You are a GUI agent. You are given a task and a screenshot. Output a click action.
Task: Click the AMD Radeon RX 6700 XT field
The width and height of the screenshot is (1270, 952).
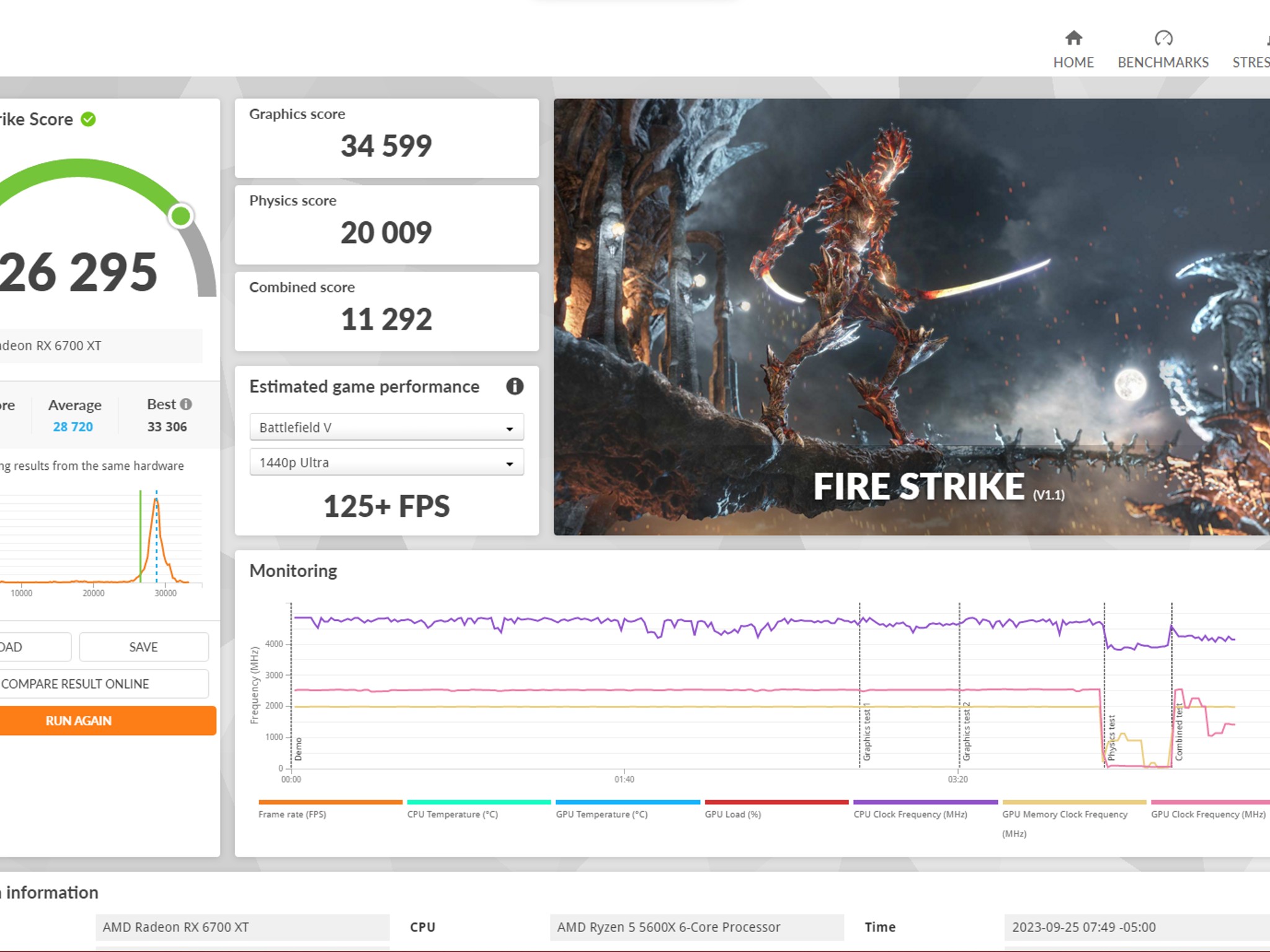(242, 927)
